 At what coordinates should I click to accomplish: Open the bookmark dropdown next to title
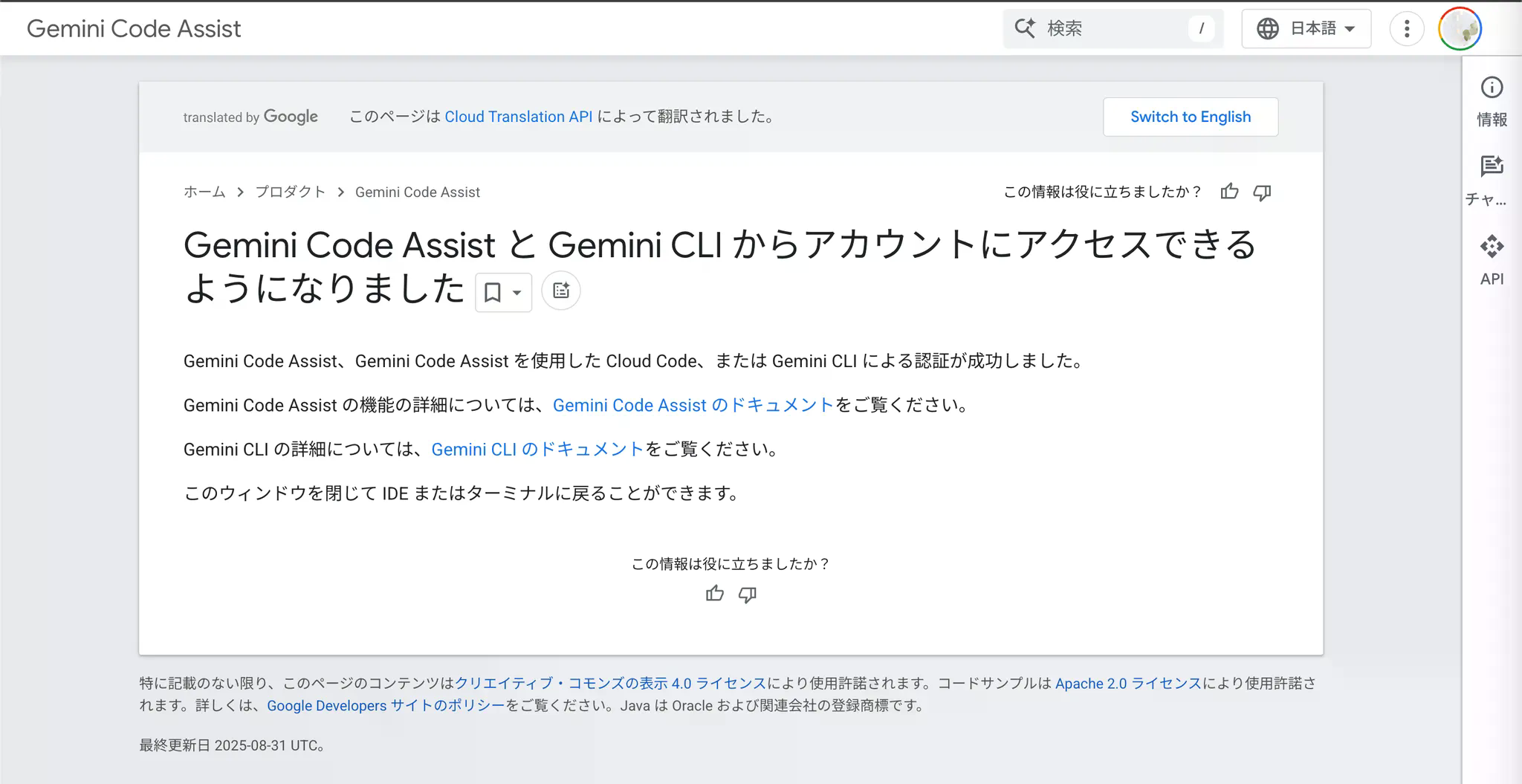(x=503, y=292)
